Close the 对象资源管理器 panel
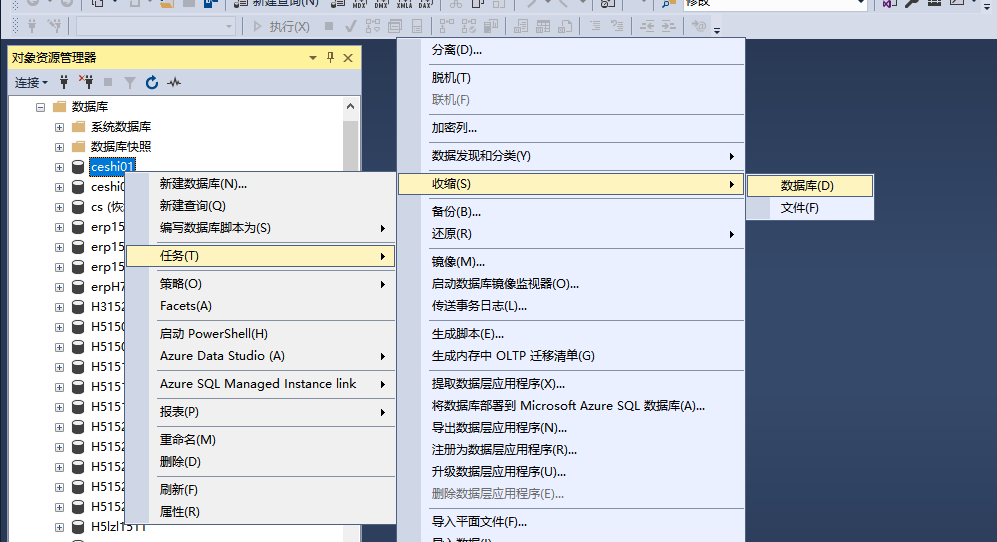This screenshot has width=997, height=542. tap(348, 58)
